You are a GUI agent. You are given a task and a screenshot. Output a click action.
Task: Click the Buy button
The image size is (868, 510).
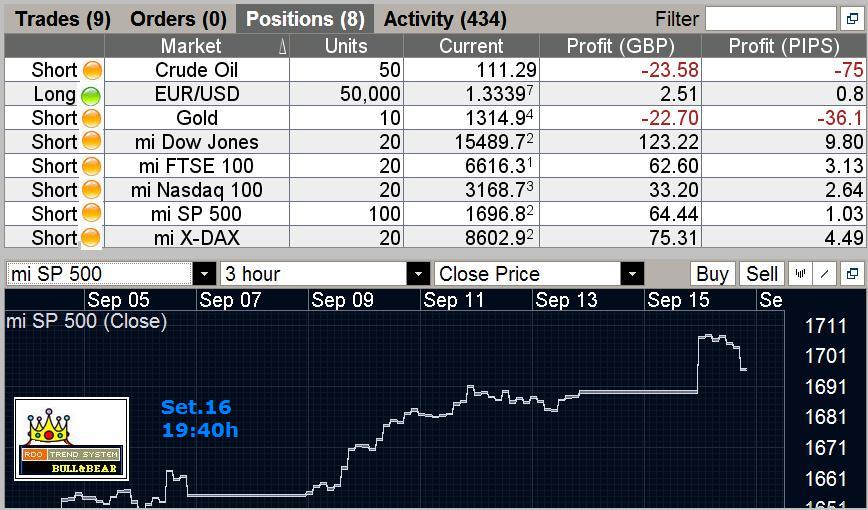point(712,274)
